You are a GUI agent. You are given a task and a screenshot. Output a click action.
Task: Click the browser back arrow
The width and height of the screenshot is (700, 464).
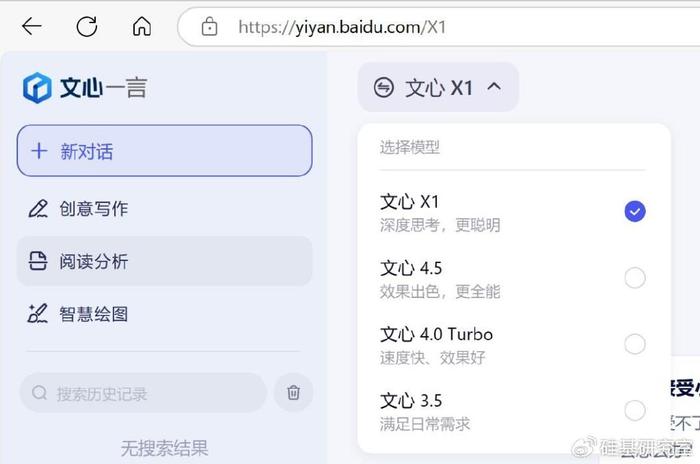[32, 26]
